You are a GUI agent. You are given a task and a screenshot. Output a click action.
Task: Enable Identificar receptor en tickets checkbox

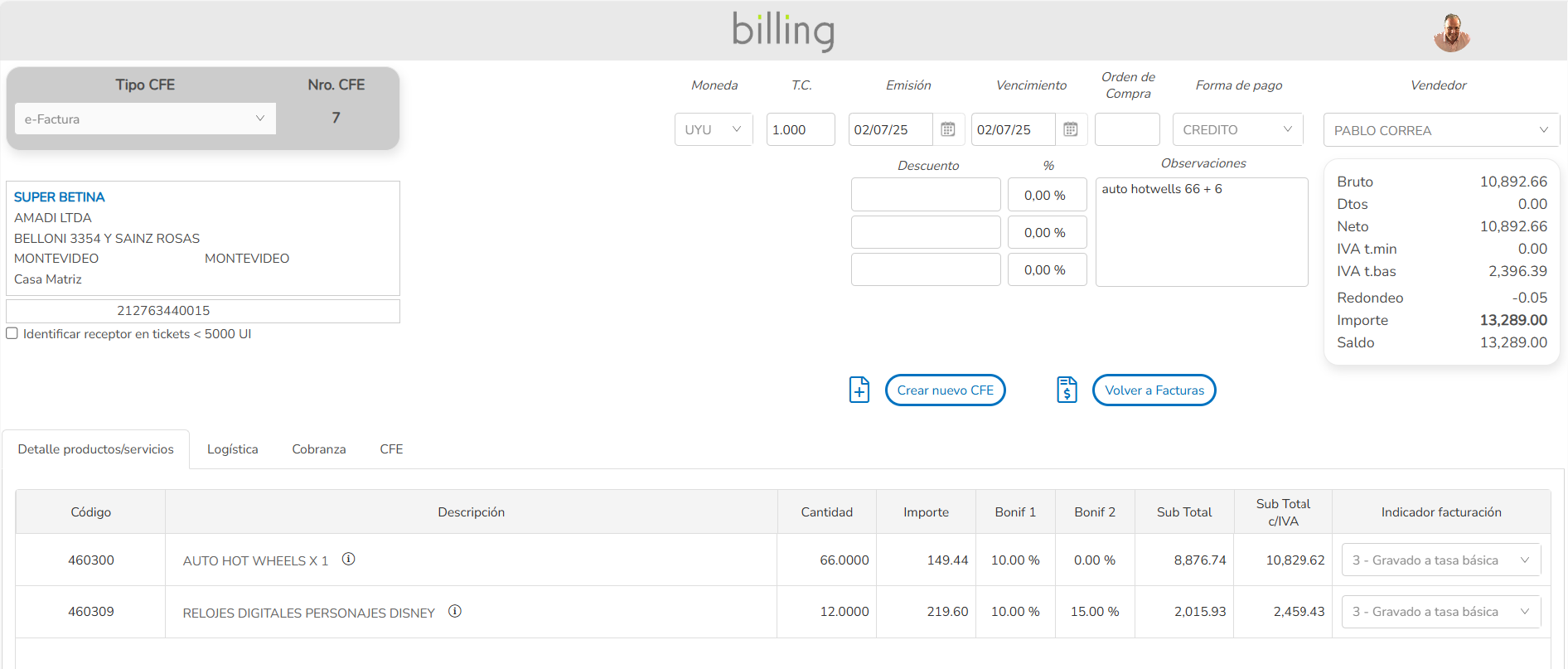click(x=12, y=333)
